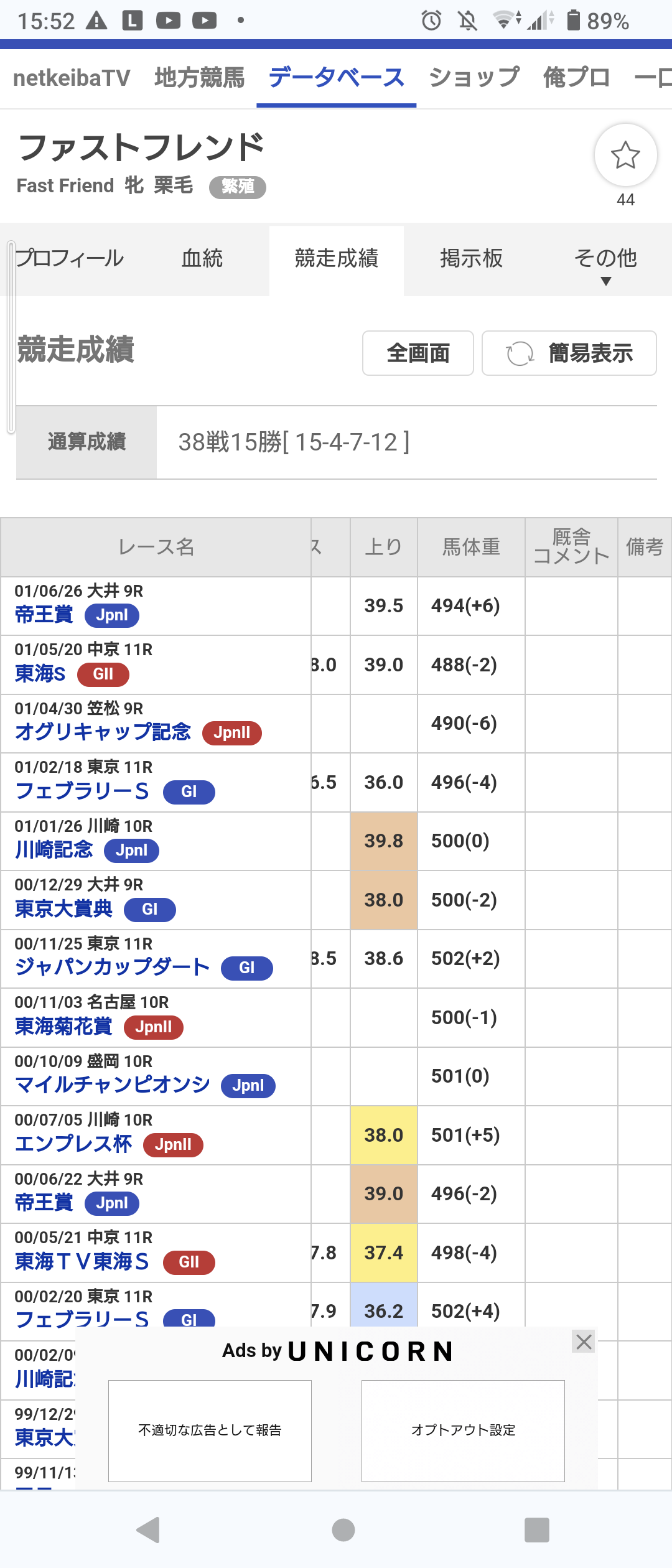Expand the その他 dropdown menu
The image size is (672, 1568).
point(605,264)
